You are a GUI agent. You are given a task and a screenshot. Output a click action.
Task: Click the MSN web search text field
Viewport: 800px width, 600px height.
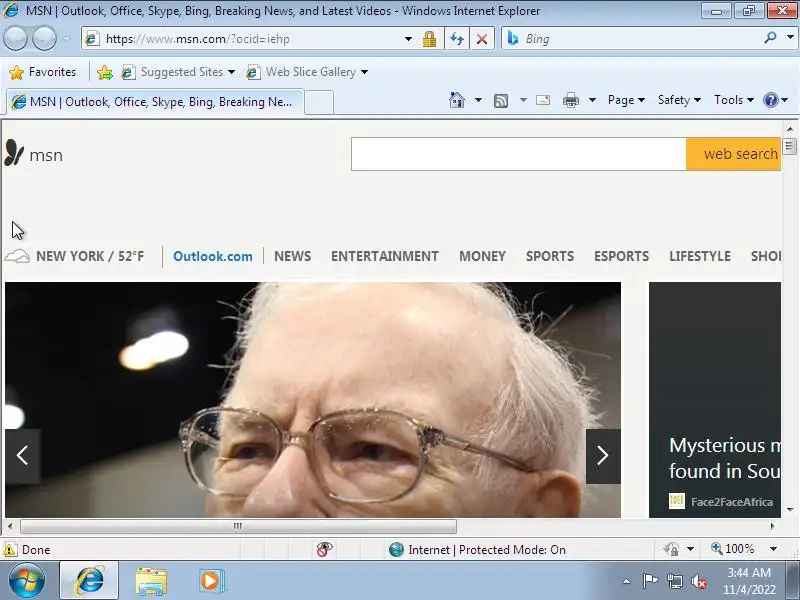(518, 154)
